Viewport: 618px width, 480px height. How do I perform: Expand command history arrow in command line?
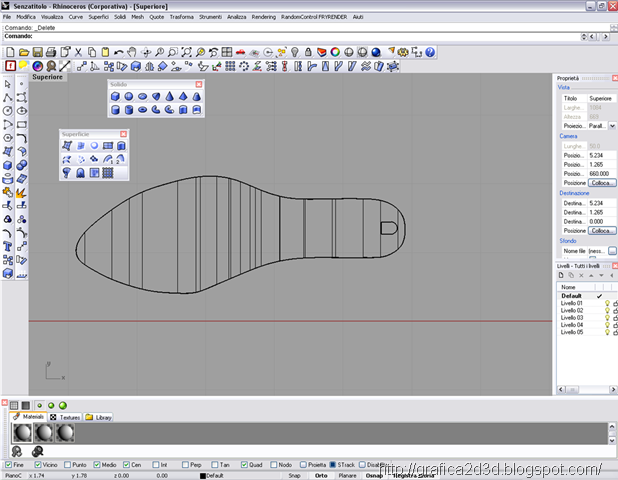point(584,37)
